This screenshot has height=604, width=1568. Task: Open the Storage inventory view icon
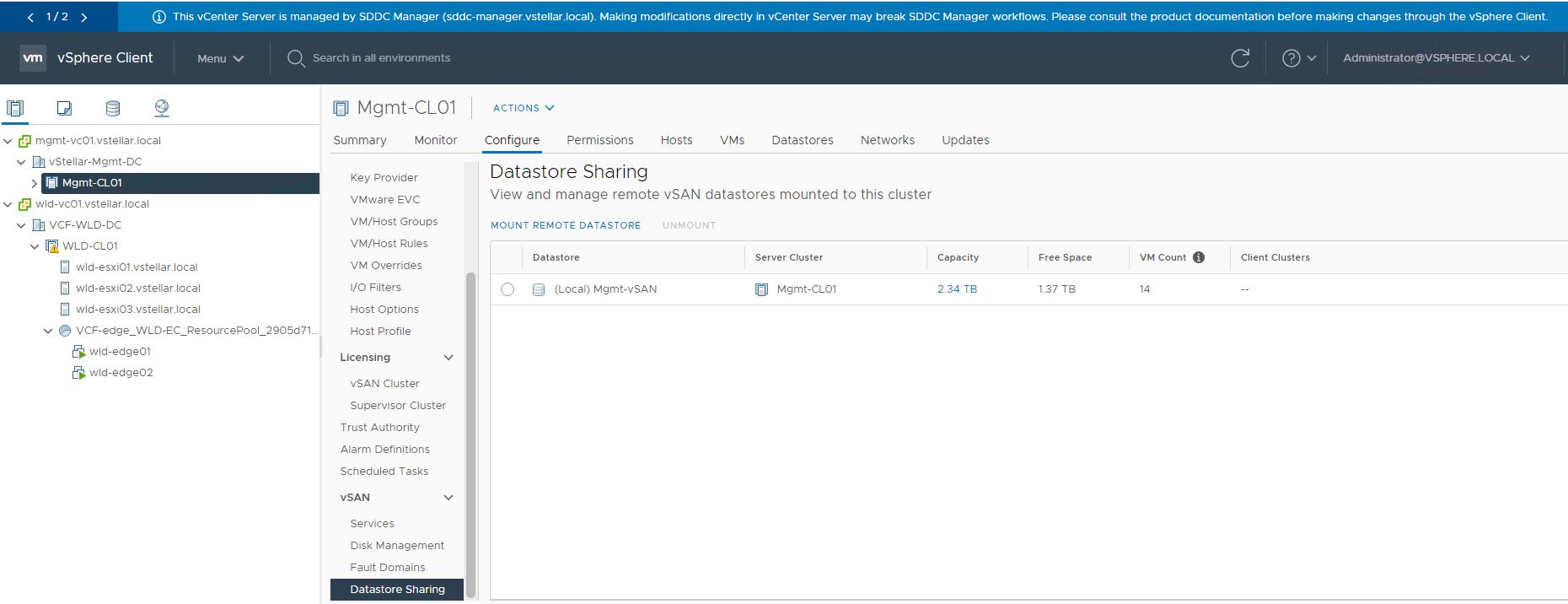[x=113, y=108]
